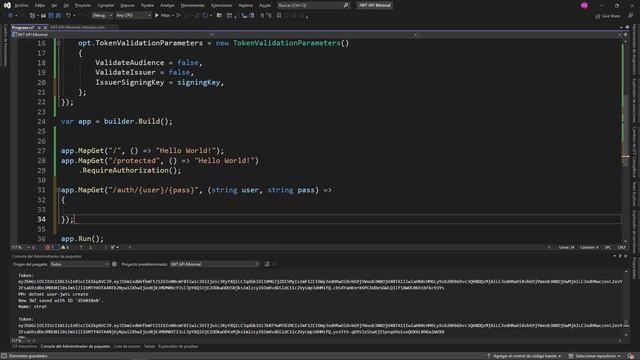Click the notifications bell in status bar

pos(631,356)
